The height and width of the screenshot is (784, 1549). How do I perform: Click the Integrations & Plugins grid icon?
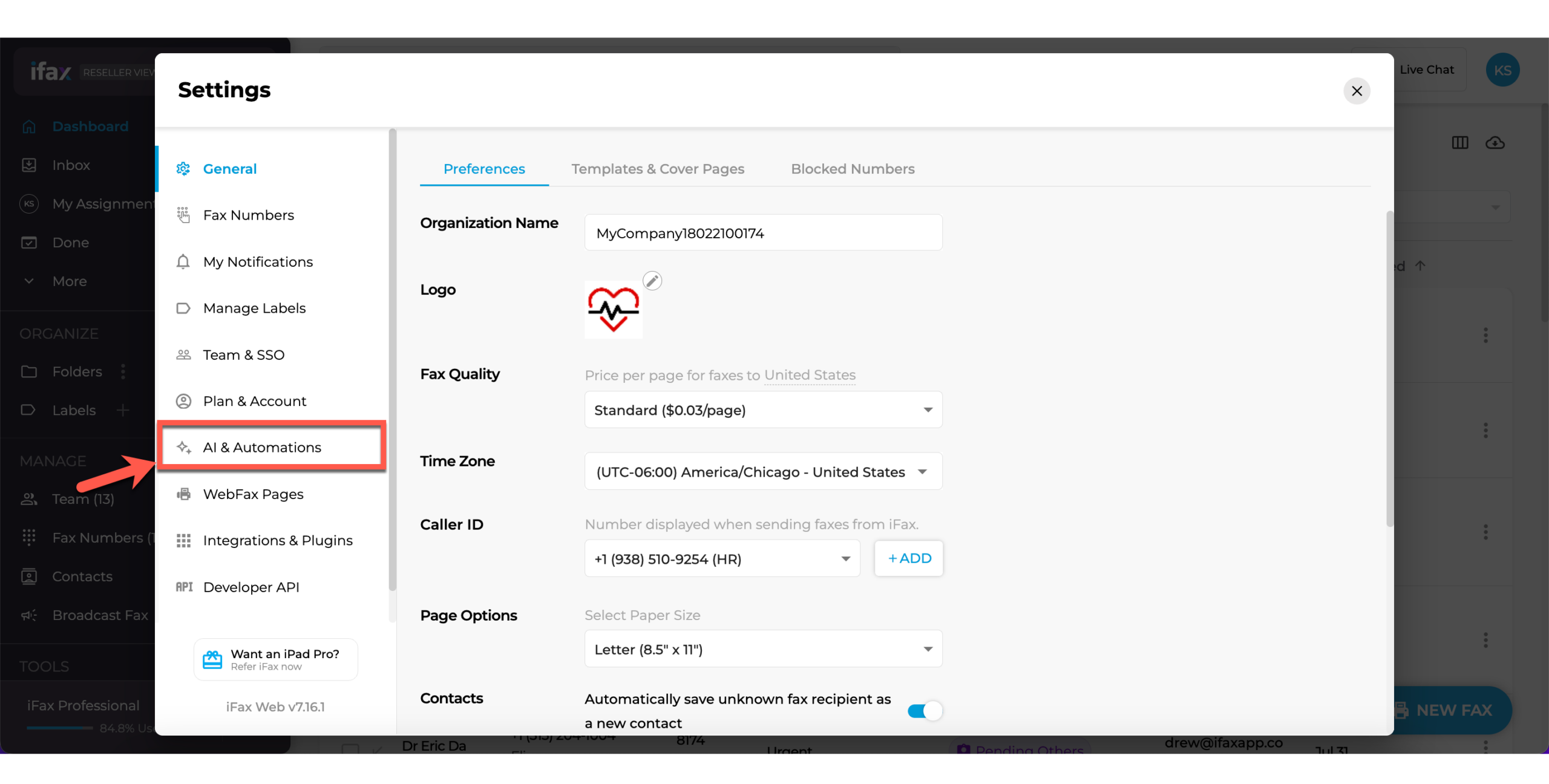pos(183,540)
